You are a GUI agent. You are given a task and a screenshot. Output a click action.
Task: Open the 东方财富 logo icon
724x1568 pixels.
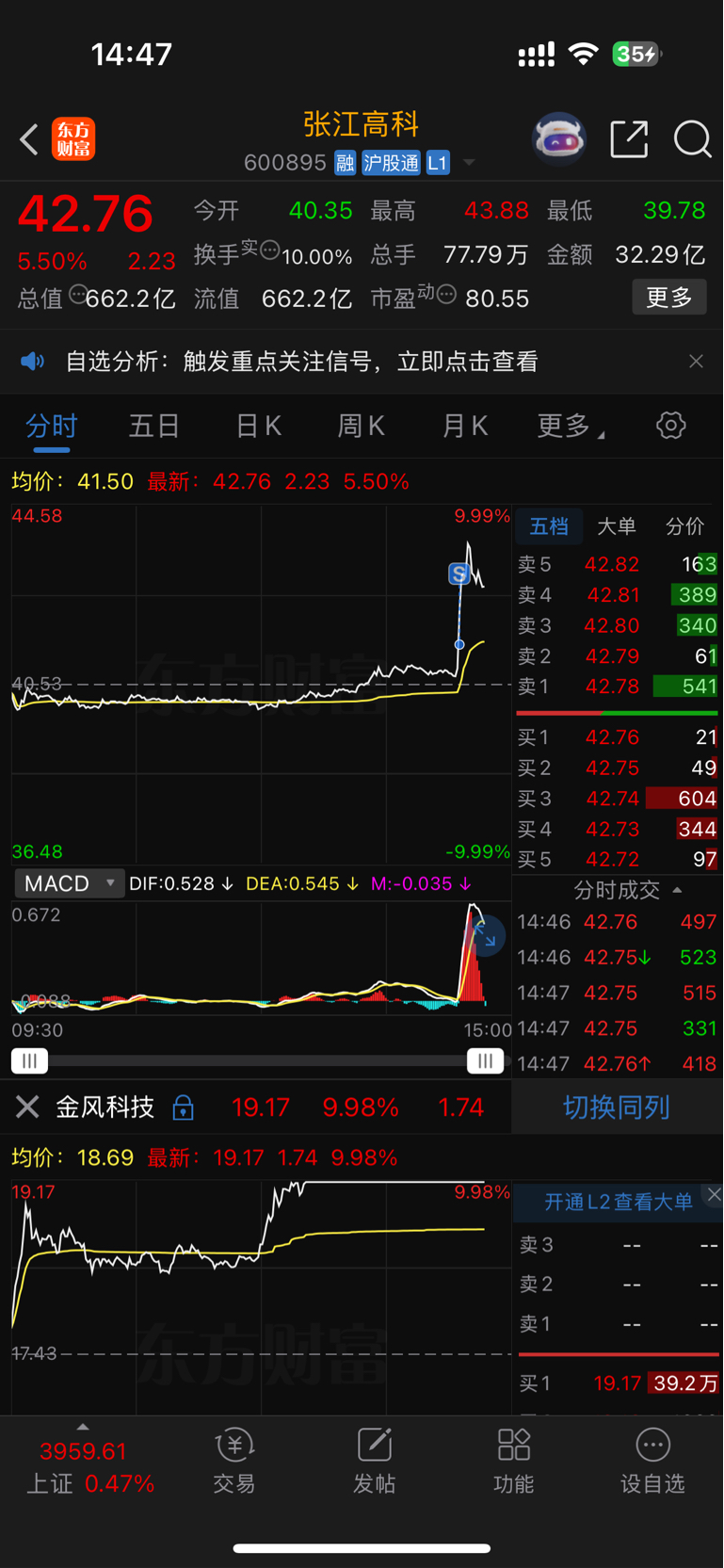[73, 139]
